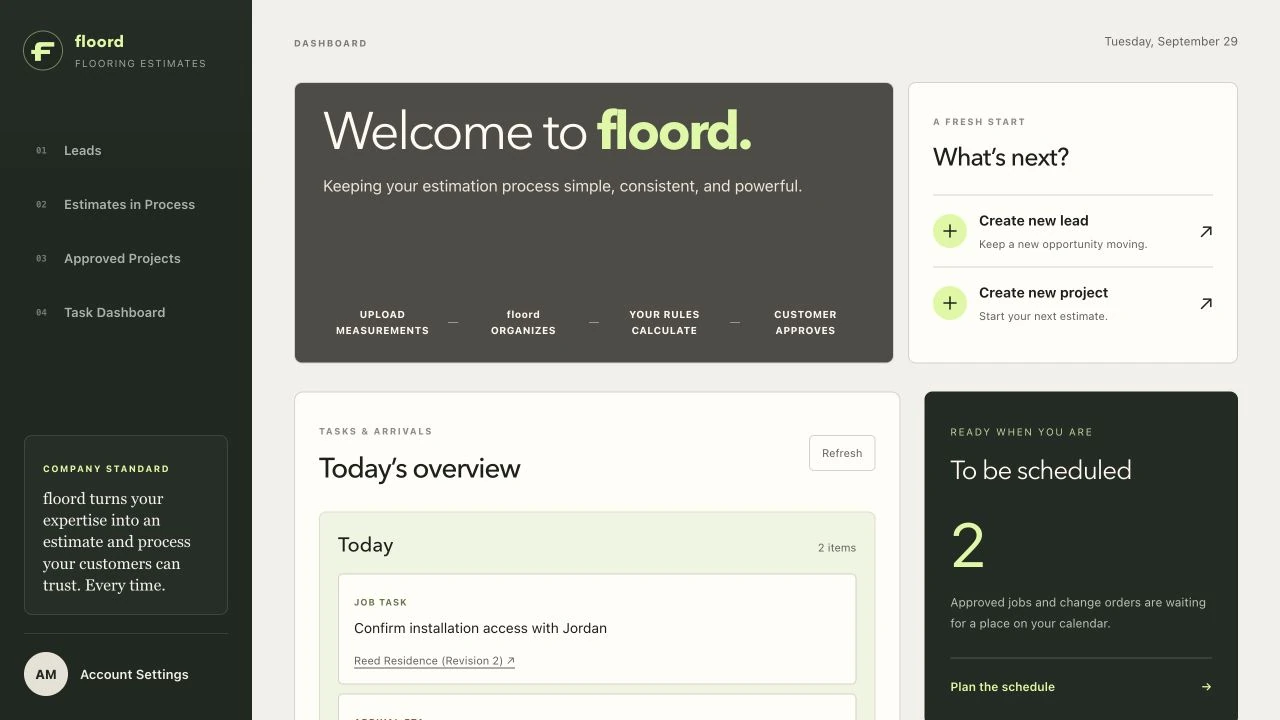Click the plus icon beside Create new project
The width and height of the screenshot is (1280, 720).
950,303
